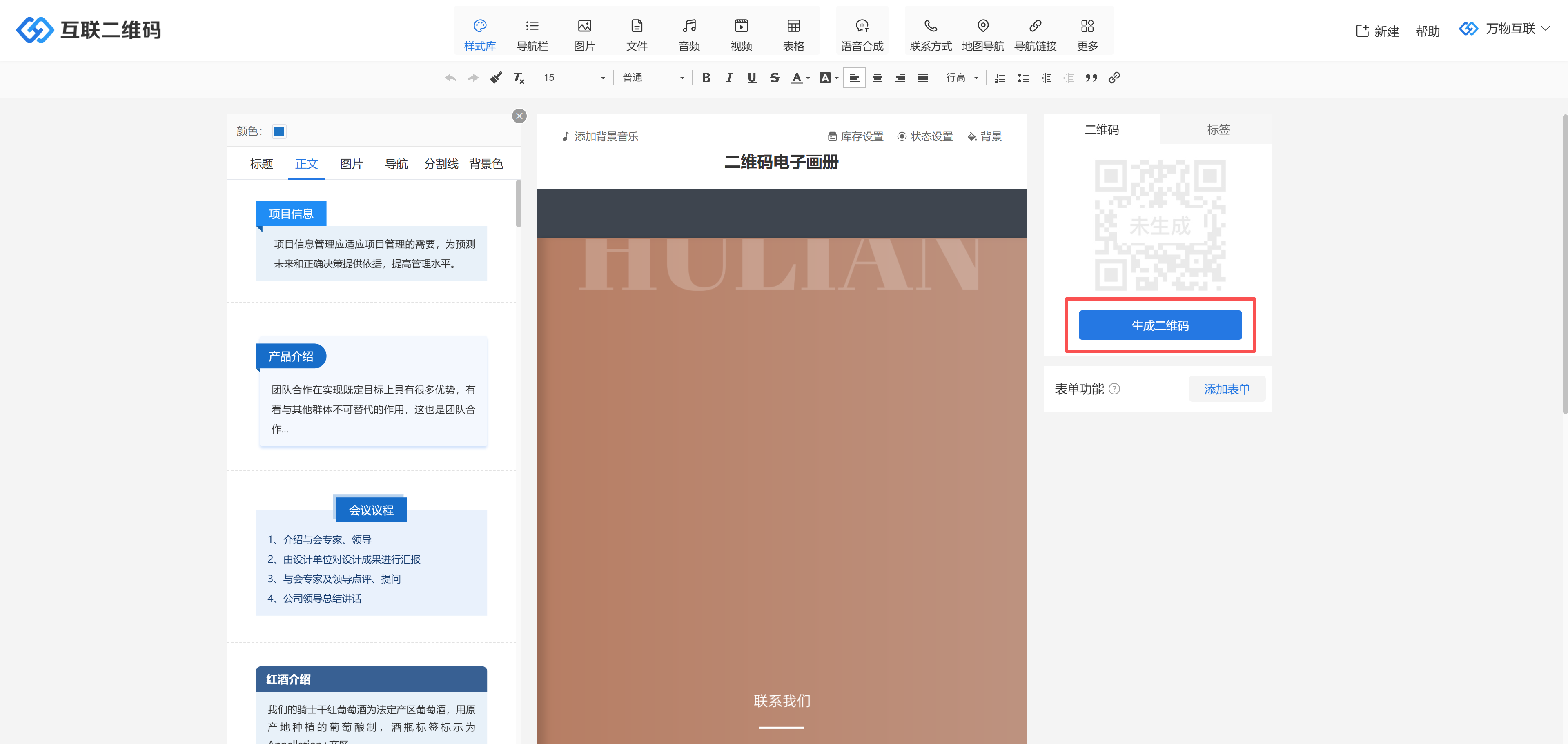This screenshot has width=1568, height=744.
Task: Apply blockquote with the quote icon
Action: (1091, 78)
